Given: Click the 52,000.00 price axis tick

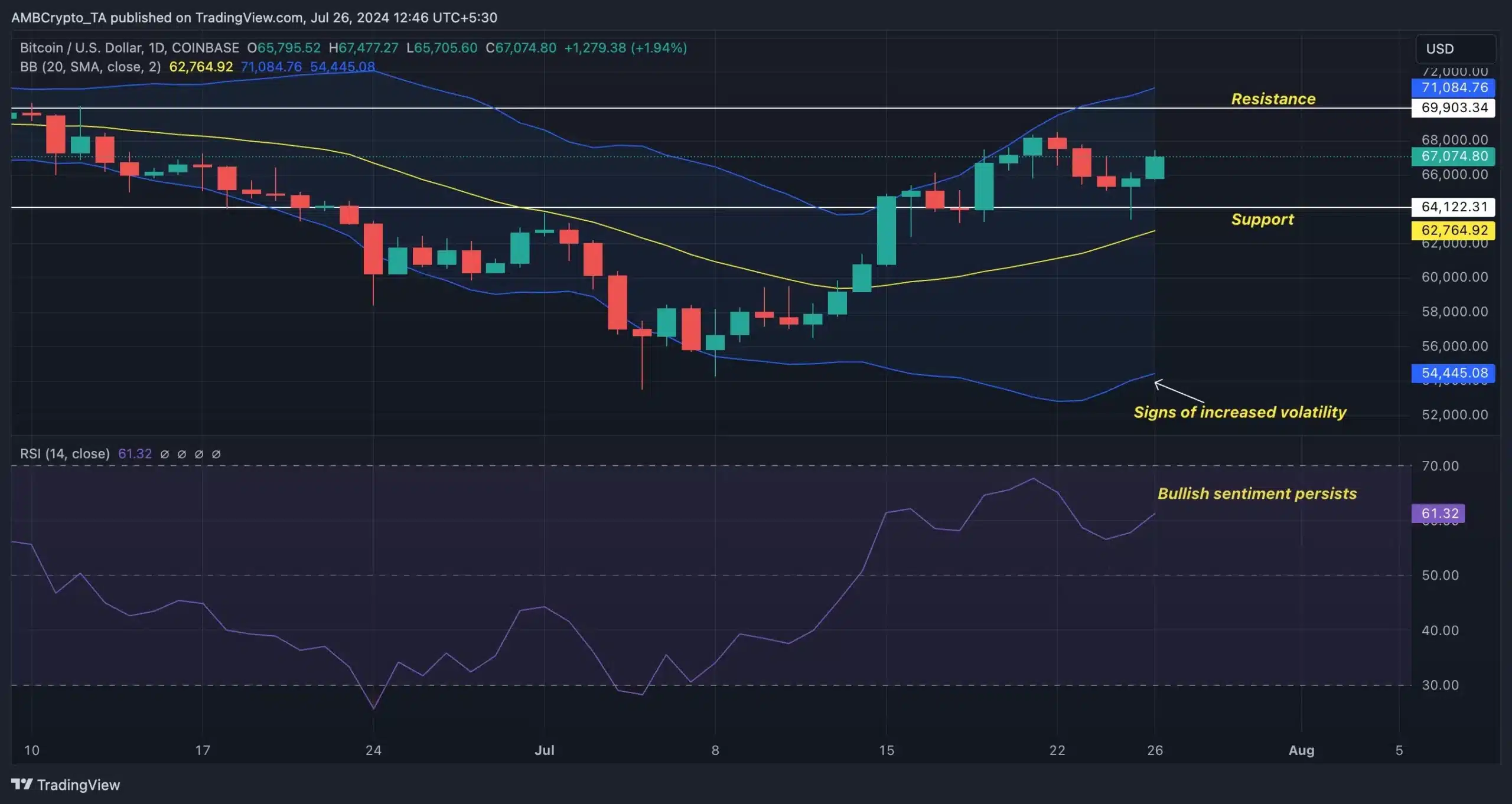Looking at the screenshot, I should (x=1455, y=414).
